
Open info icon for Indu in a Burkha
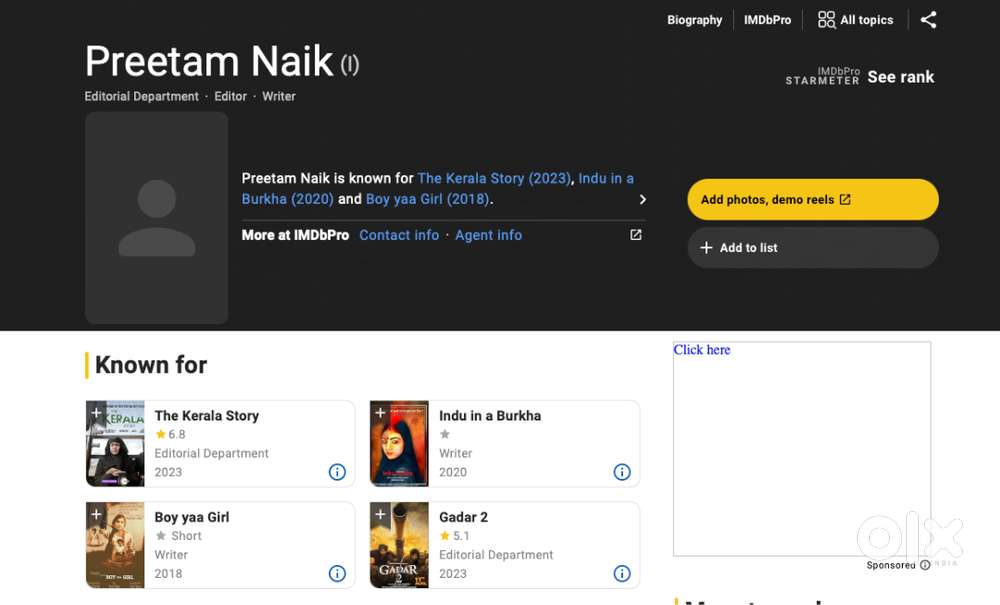(x=622, y=472)
